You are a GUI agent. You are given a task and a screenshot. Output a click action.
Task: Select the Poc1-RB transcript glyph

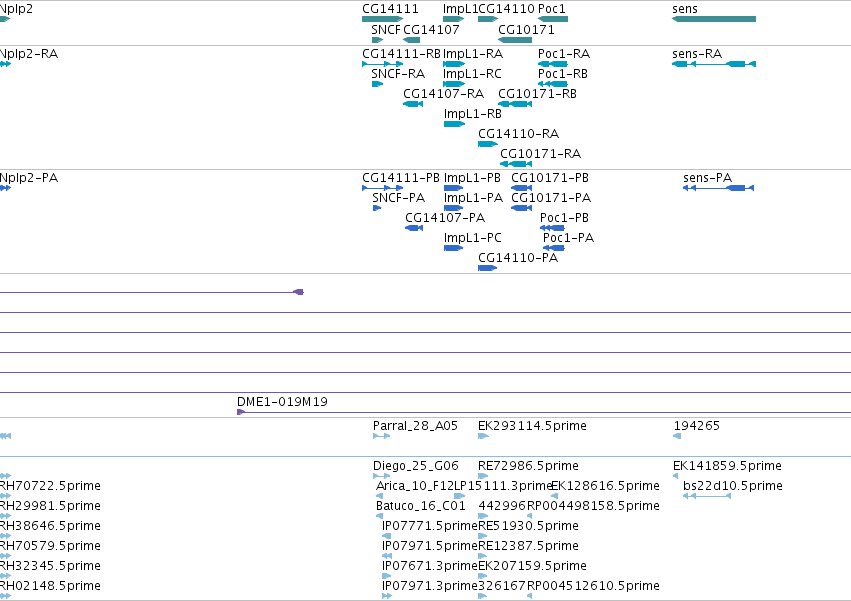point(553,84)
